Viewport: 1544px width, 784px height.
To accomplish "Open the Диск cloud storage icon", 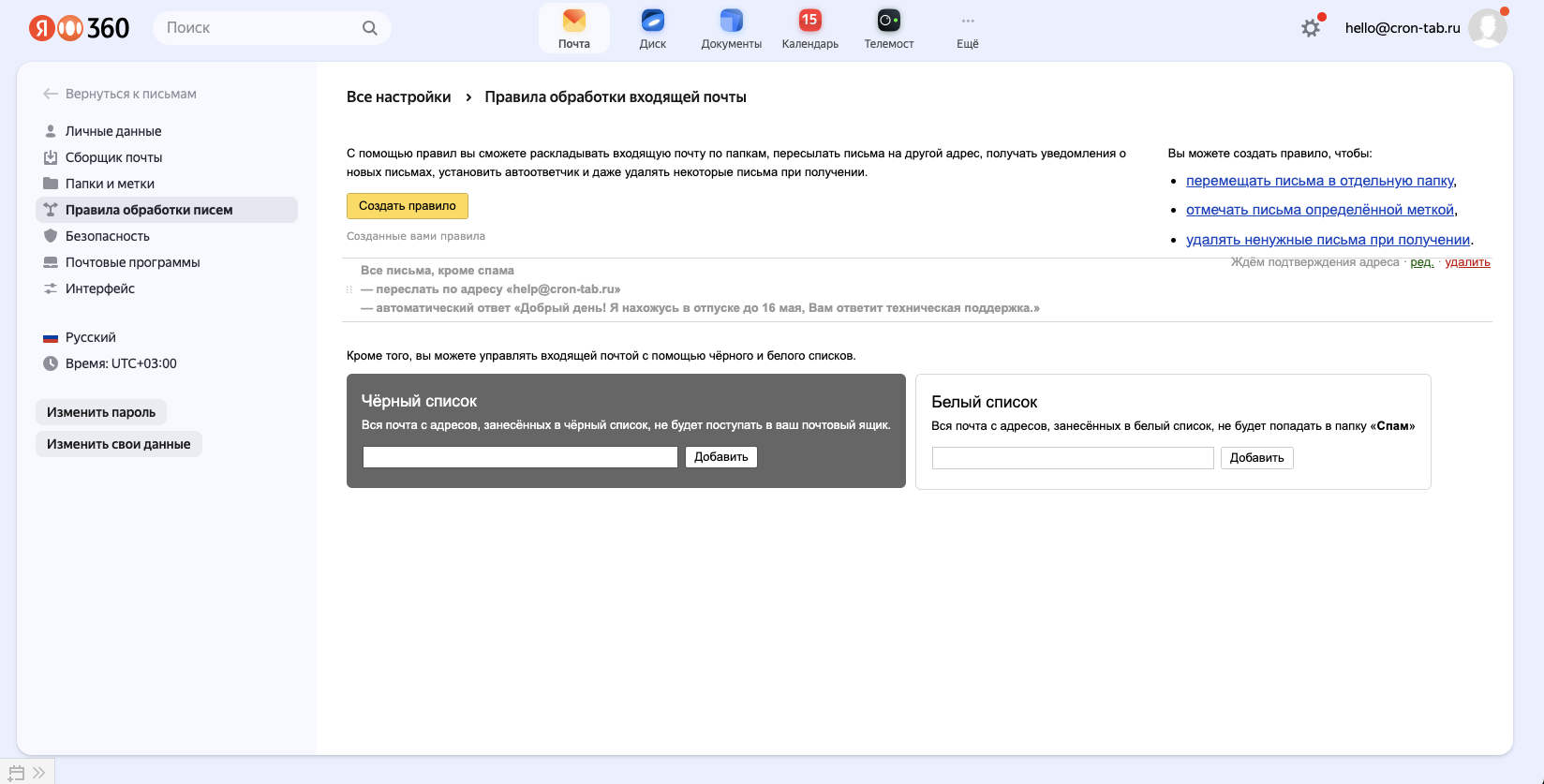I will [x=653, y=28].
